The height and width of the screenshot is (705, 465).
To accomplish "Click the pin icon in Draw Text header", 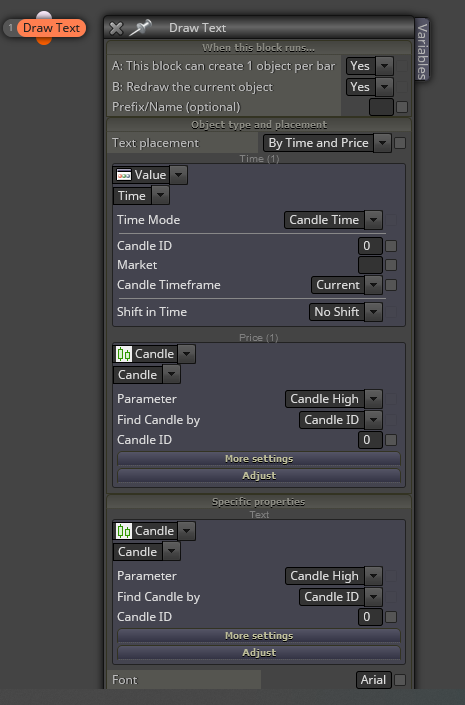I will [x=140, y=28].
